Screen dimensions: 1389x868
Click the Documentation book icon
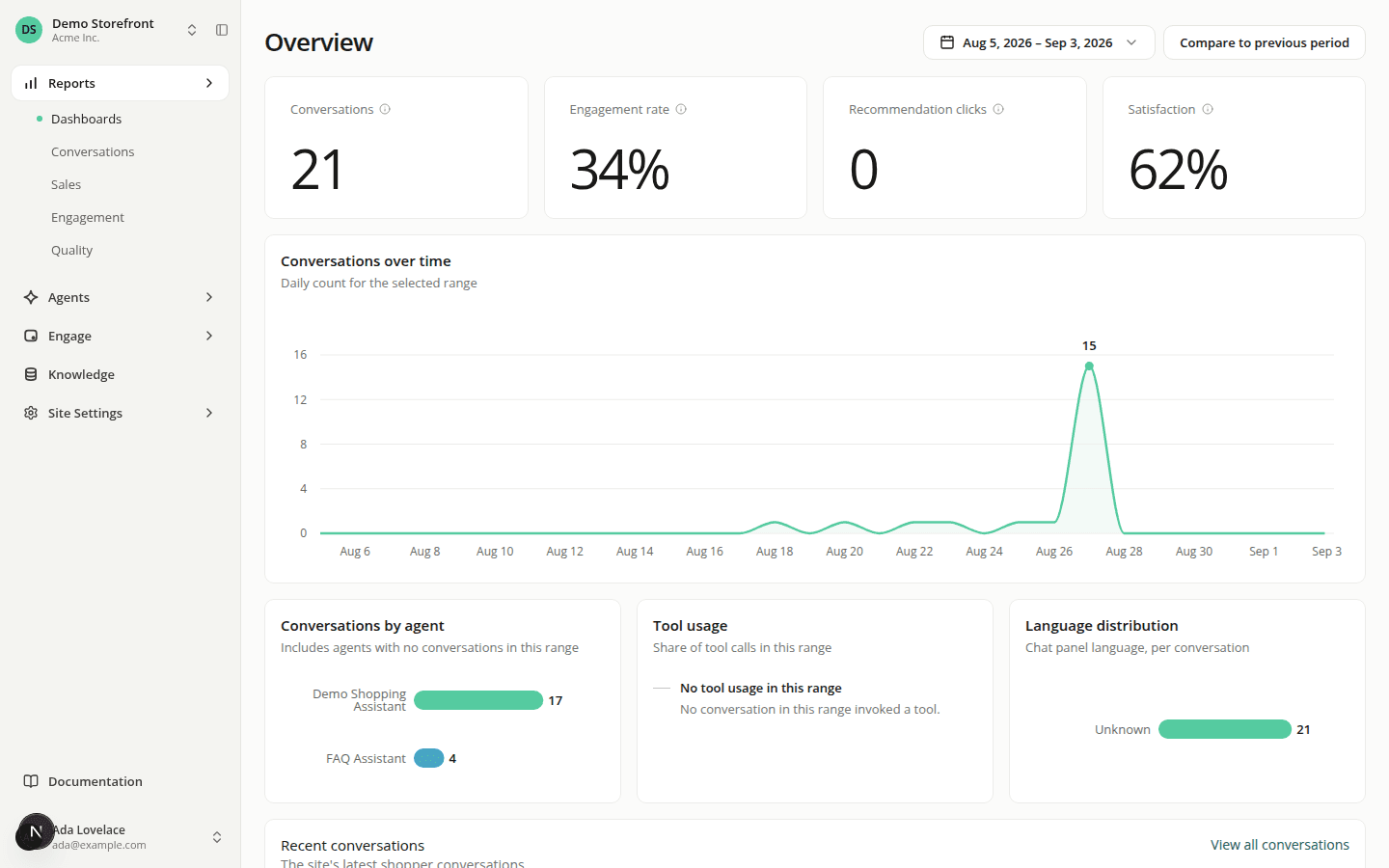(x=31, y=781)
